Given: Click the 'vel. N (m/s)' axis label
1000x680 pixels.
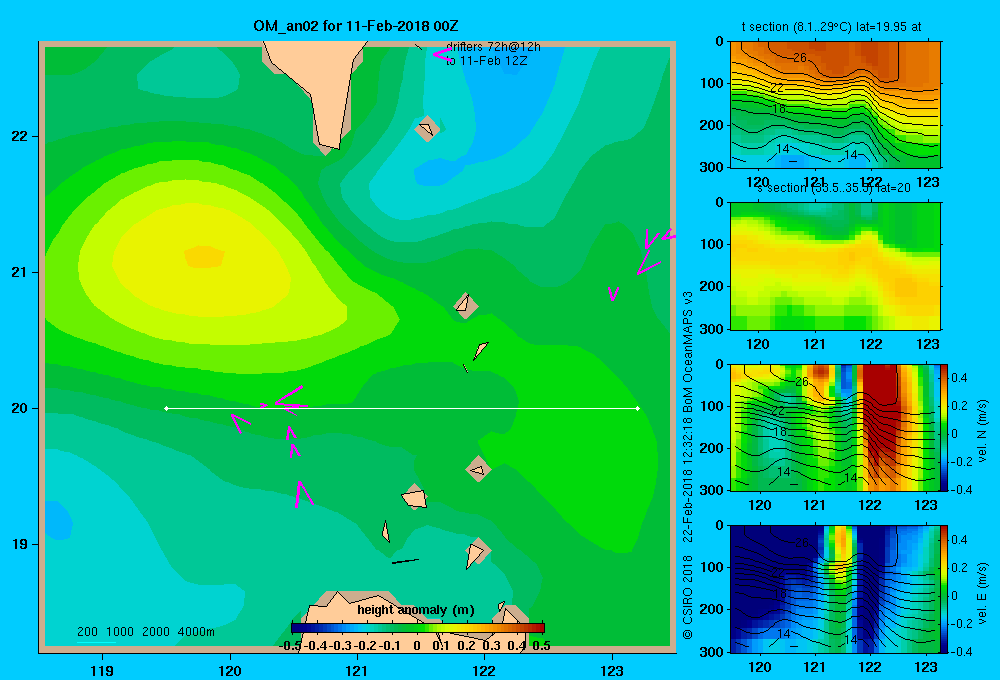Looking at the screenshot, I should [x=982, y=431].
